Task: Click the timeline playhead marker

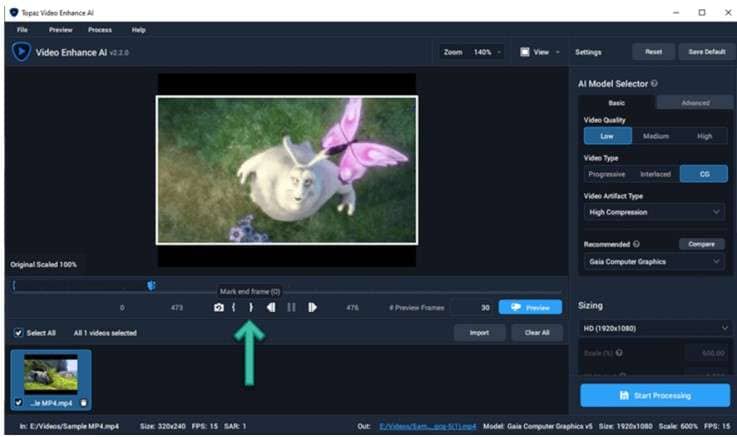Action: [151, 285]
